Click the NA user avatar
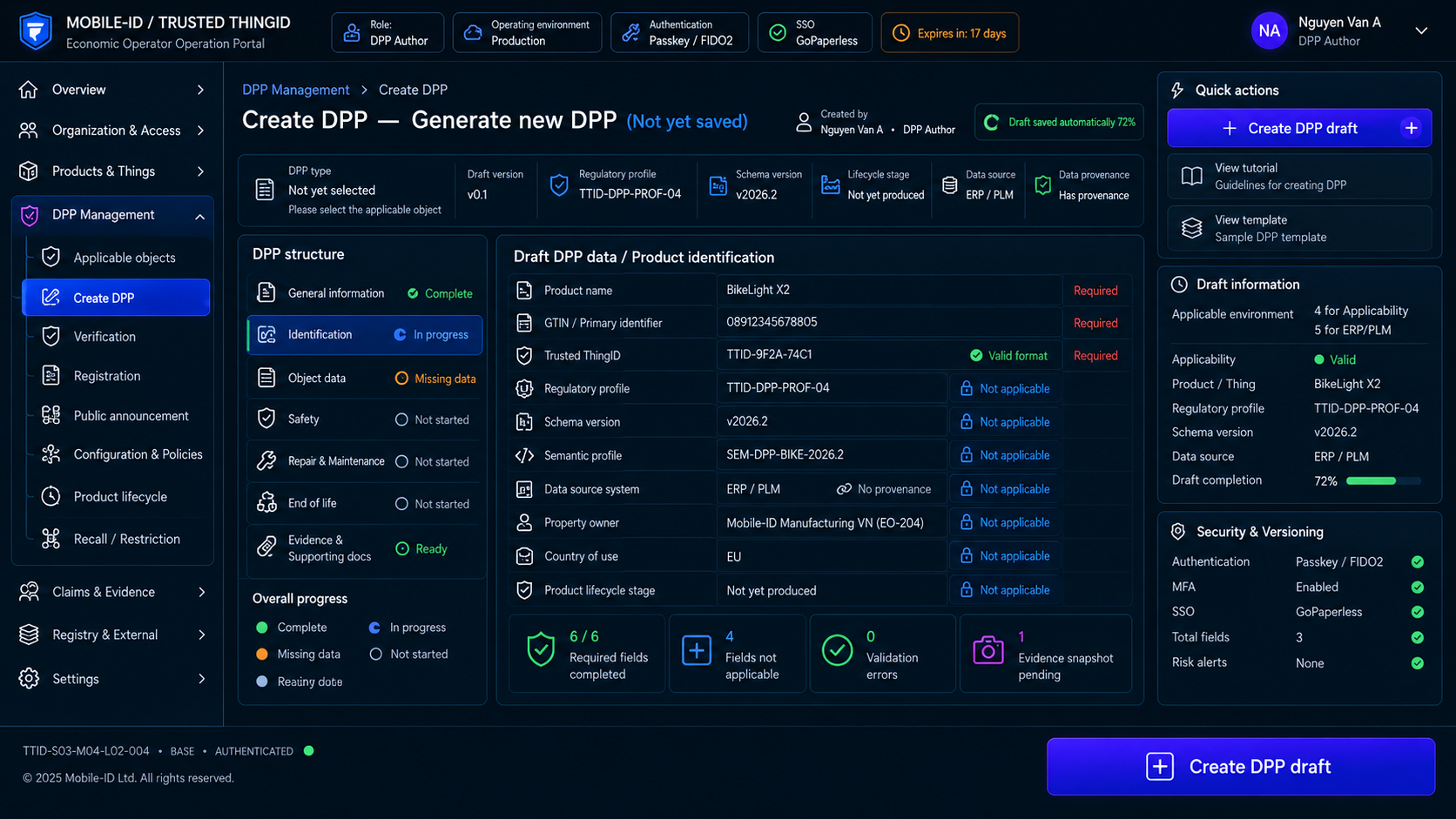 [x=1269, y=31]
